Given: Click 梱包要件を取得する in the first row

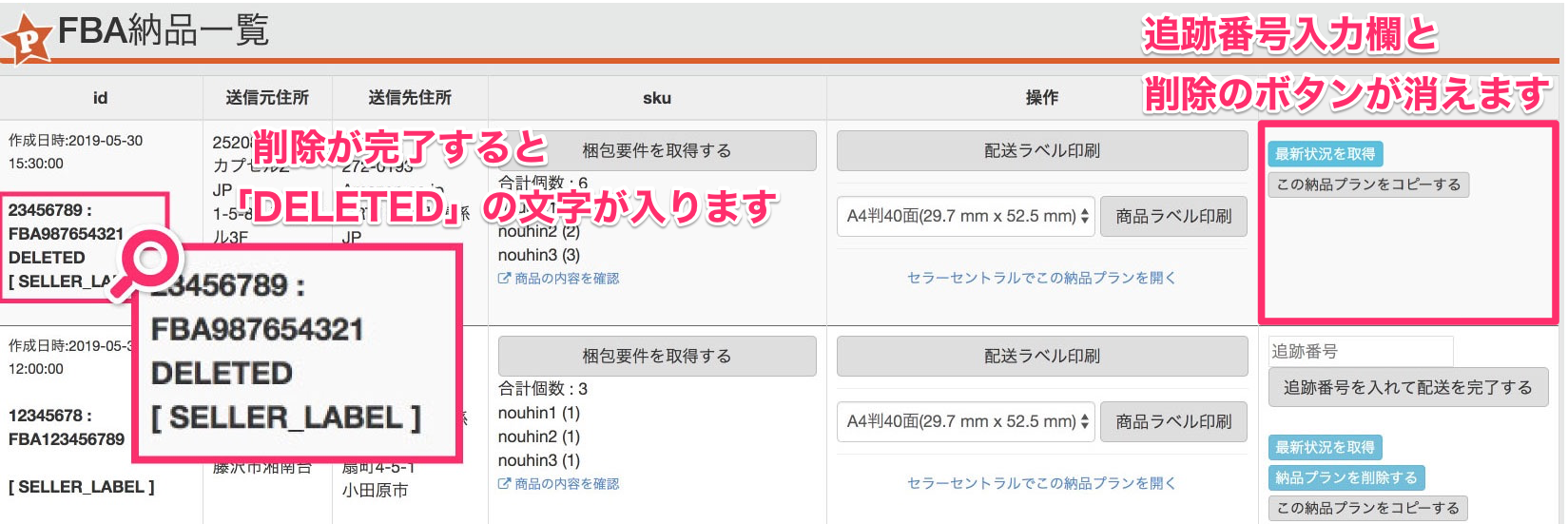Looking at the screenshot, I should [x=657, y=150].
